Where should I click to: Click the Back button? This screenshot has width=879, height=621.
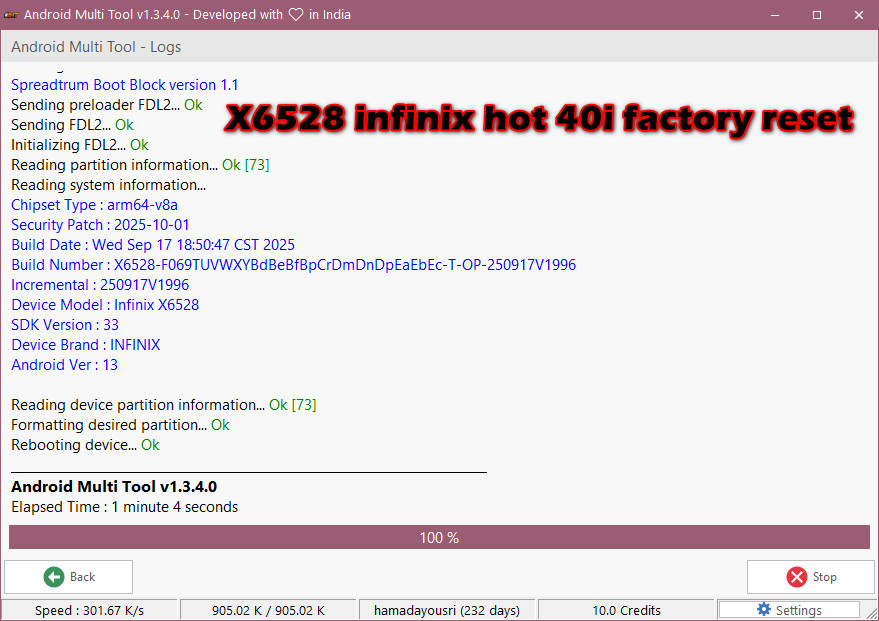click(68, 577)
